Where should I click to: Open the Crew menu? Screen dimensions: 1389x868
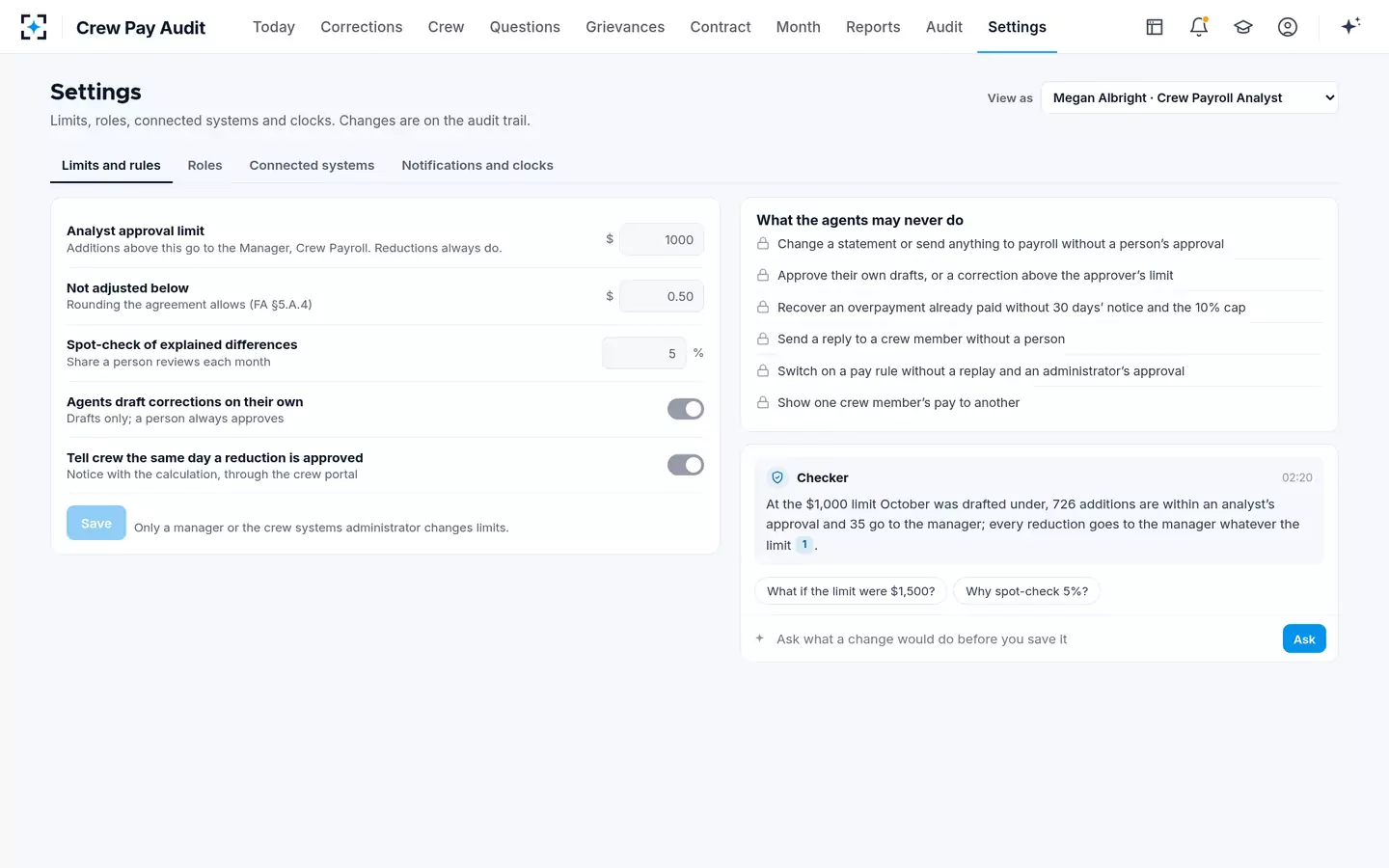446,27
